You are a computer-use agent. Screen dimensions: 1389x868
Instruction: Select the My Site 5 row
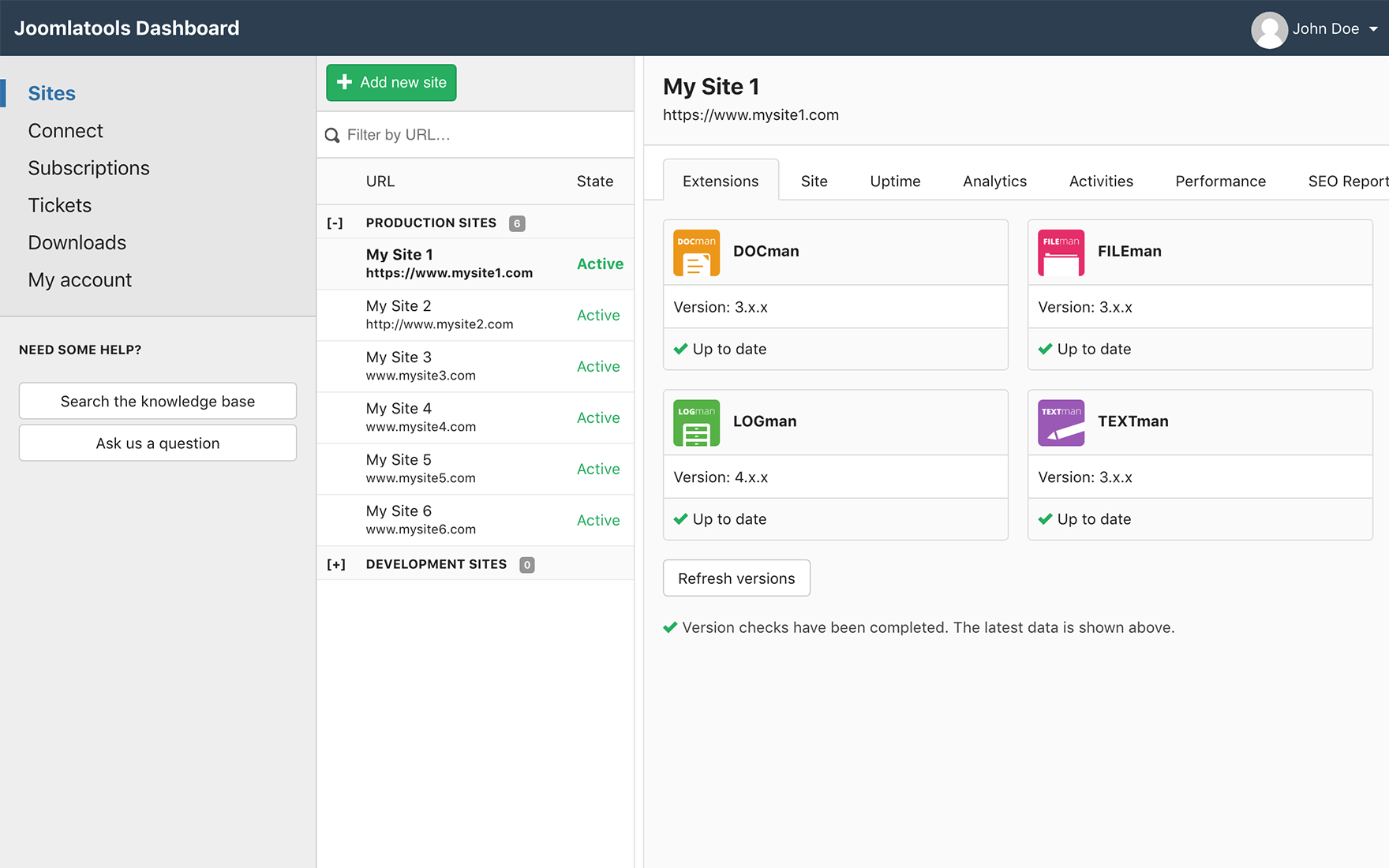coord(475,469)
